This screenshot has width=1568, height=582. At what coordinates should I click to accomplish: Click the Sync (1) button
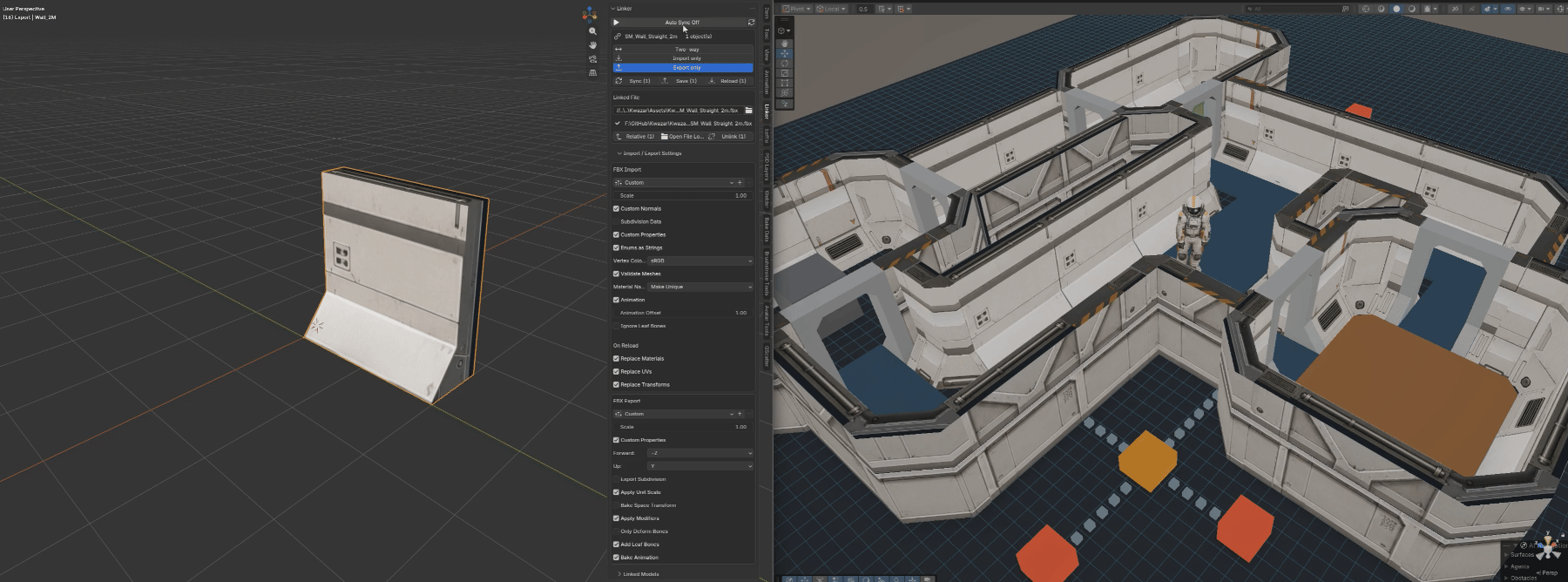(635, 81)
